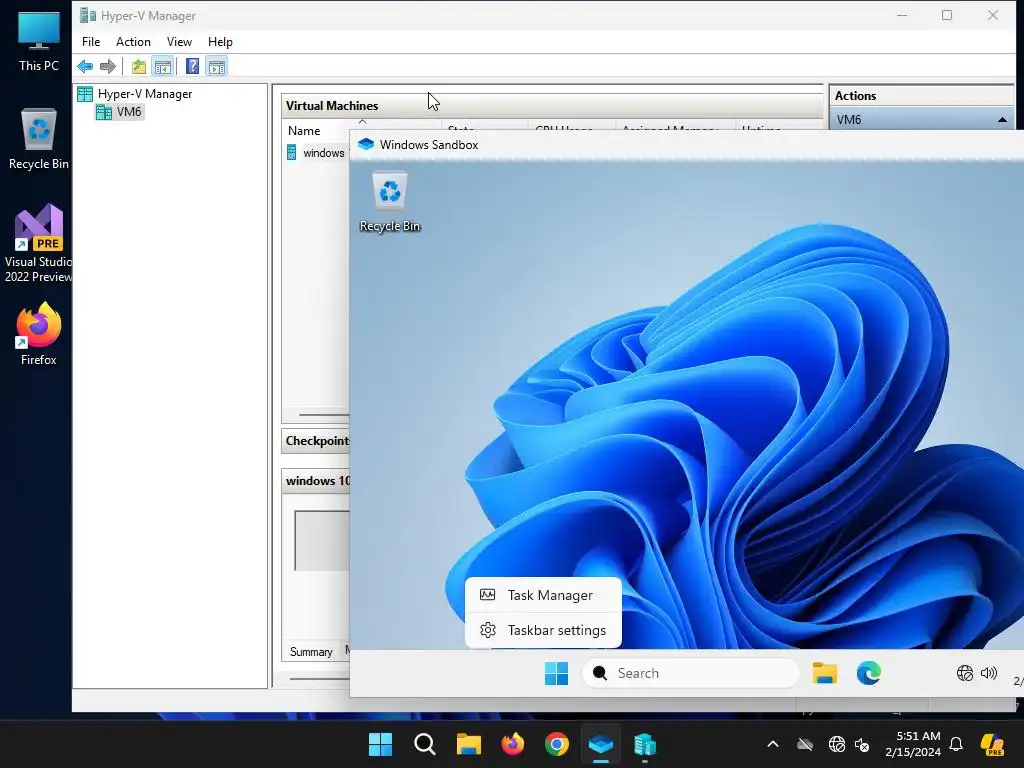The height and width of the screenshot is (768, 1024).
Task: Click the host taskbar Search magnifier
Action: coord(424,744)
